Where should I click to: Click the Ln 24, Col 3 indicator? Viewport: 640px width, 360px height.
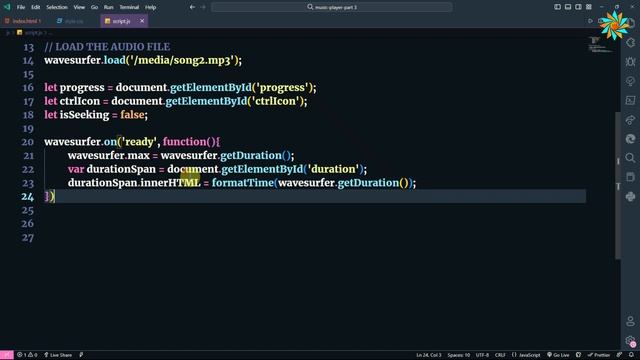429,355
